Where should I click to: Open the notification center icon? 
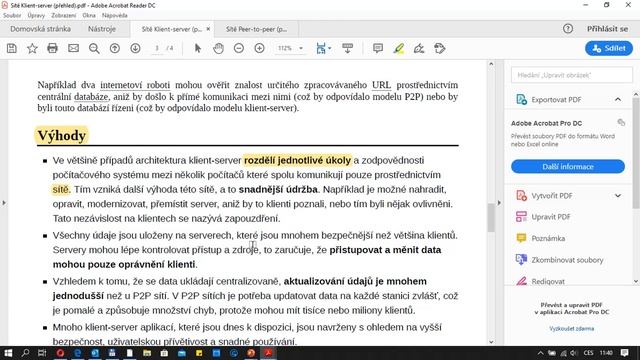(624, 353)
